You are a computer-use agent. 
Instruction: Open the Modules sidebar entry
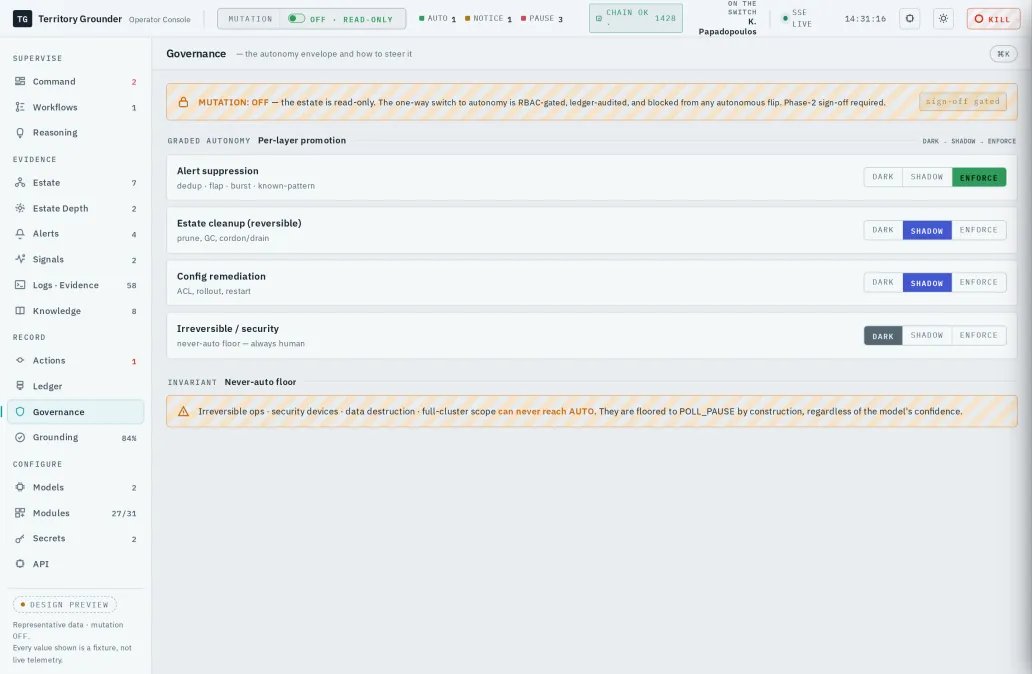[x=76, y=513]
